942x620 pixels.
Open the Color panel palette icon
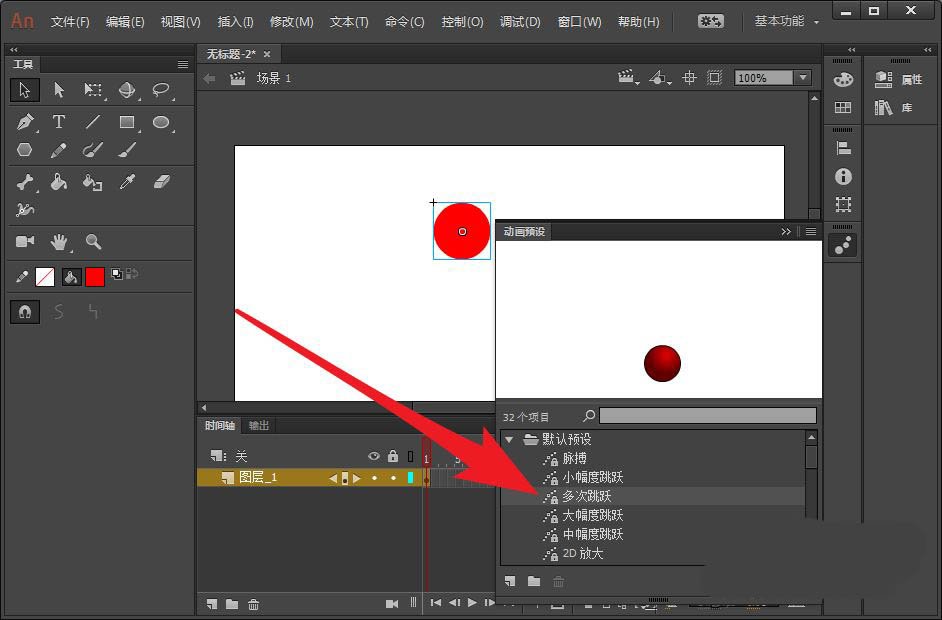[843, 79]
